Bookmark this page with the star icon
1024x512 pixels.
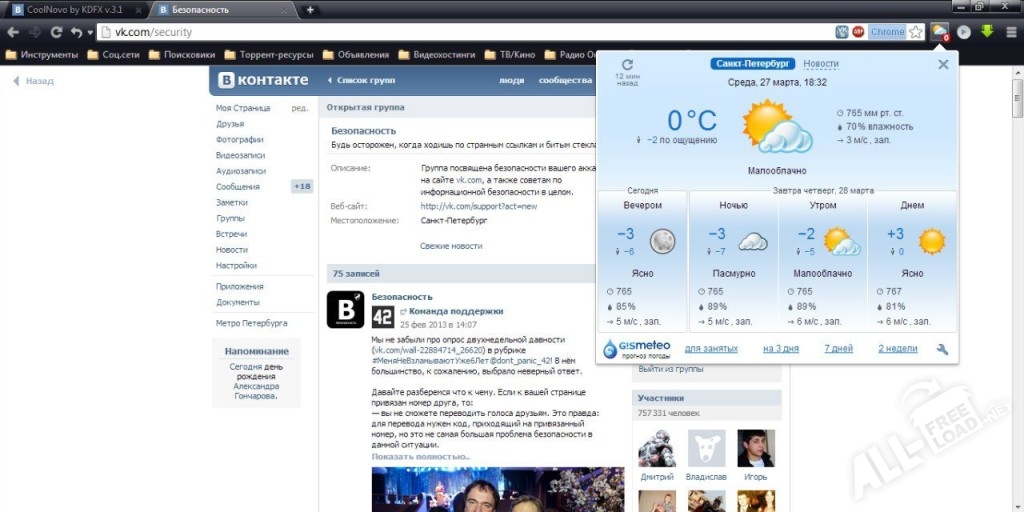[x=915, y=32]
